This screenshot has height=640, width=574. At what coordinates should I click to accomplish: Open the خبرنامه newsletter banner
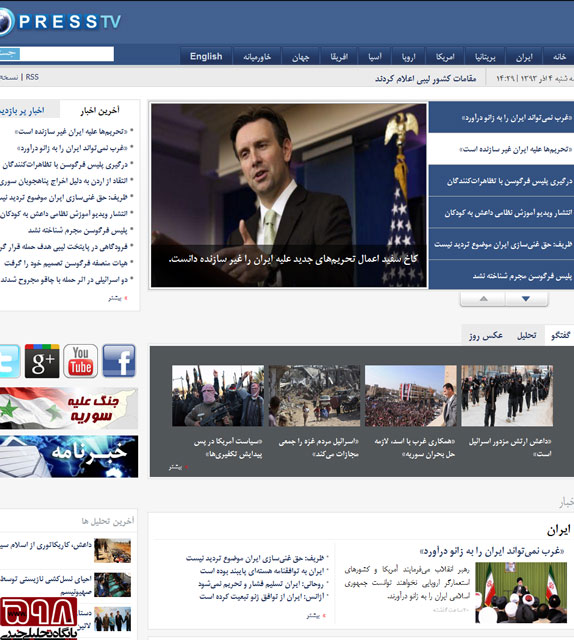click(x=69, y=456)
